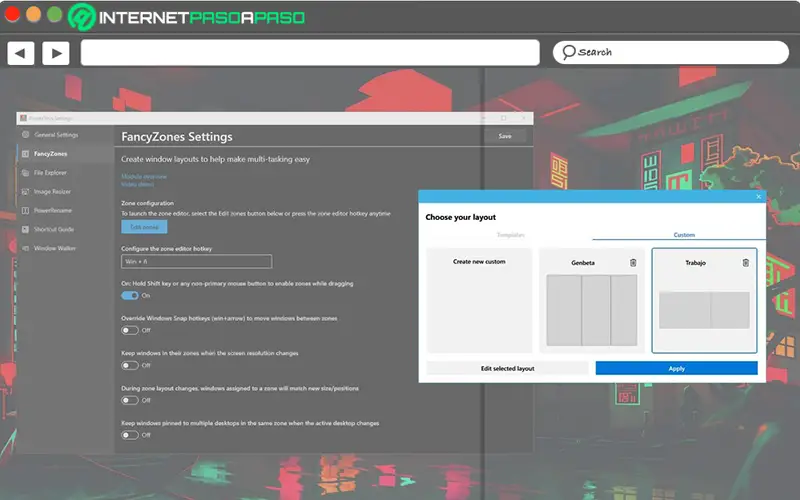Click the PowerRename sidebar icon
Screen dimensions: 800x500
point(26,210)
